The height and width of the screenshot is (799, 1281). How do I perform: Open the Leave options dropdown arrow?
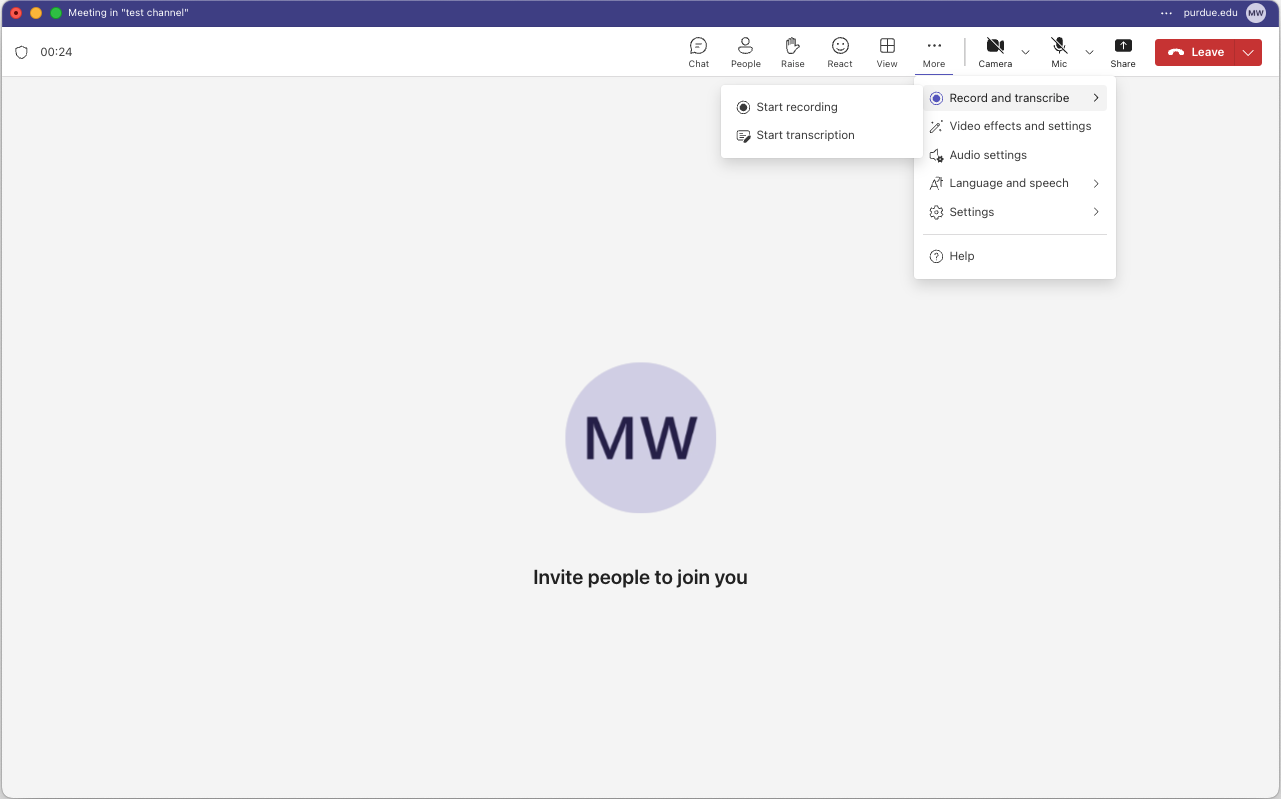(1248, 52)
